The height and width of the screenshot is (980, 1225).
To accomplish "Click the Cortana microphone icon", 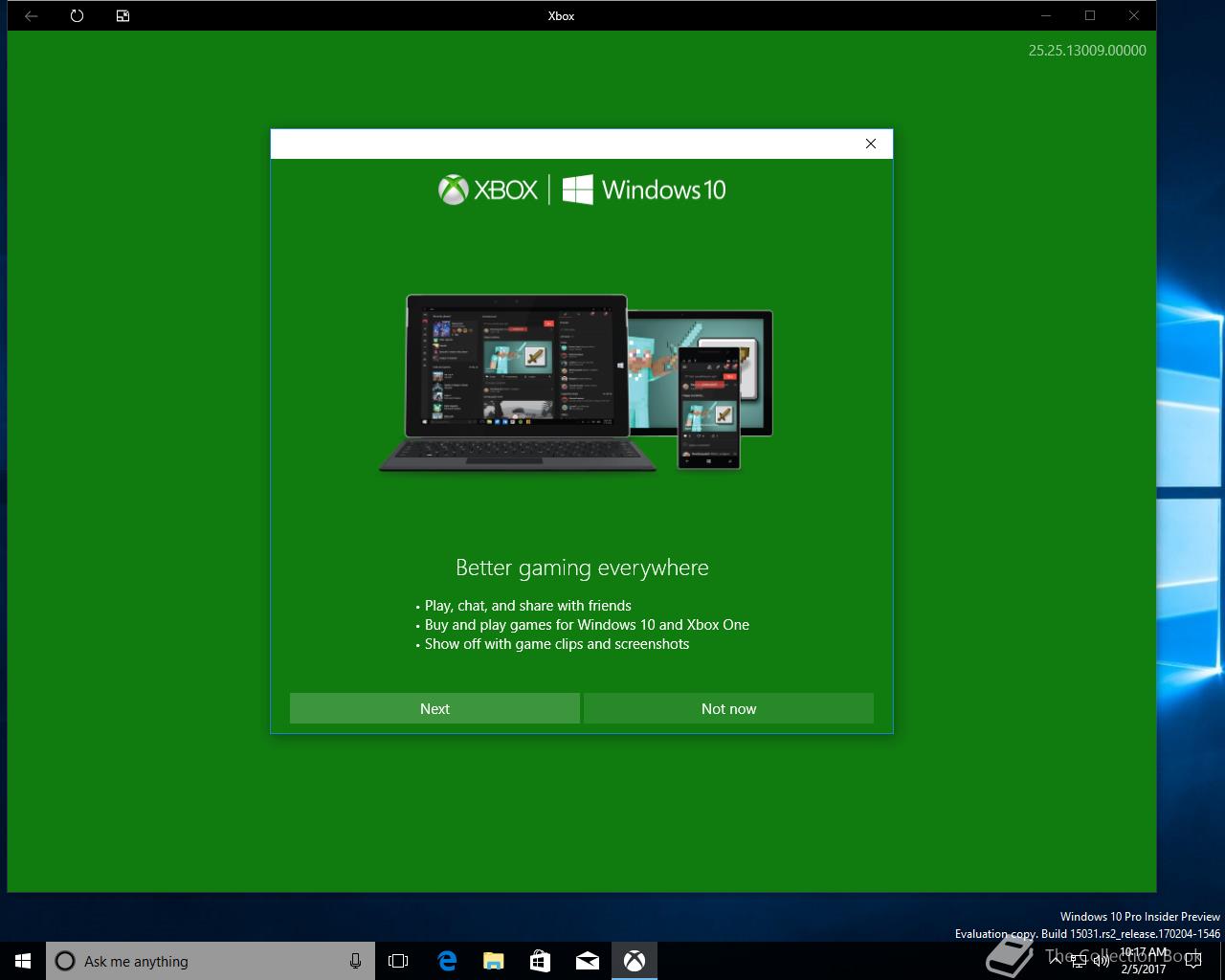I will click(x=355, y=961).
